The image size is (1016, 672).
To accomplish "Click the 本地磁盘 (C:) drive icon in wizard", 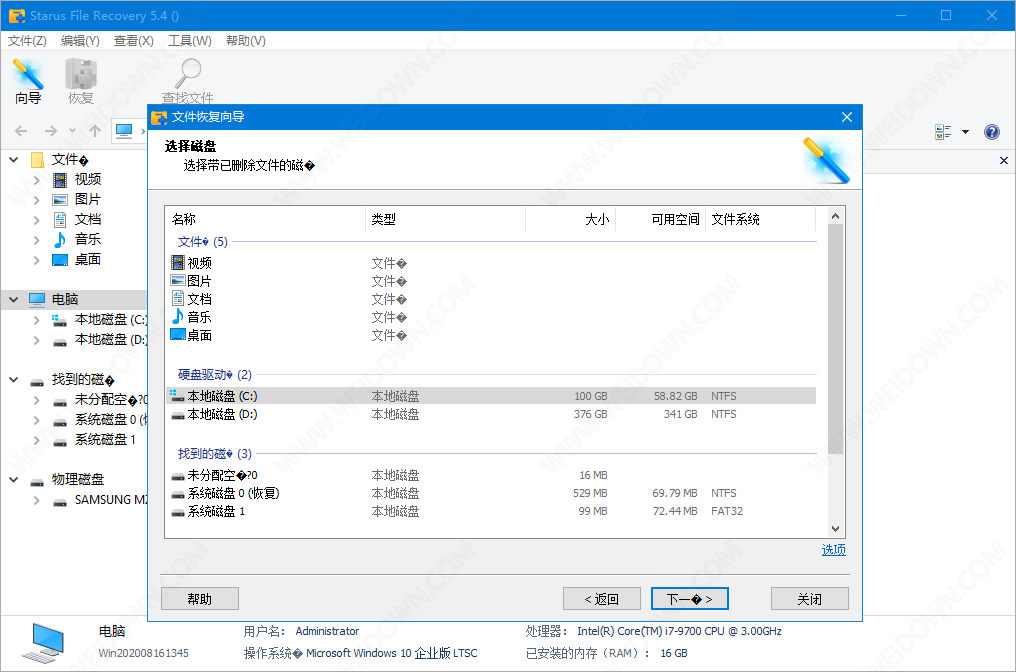I will [x=178, y=395].
